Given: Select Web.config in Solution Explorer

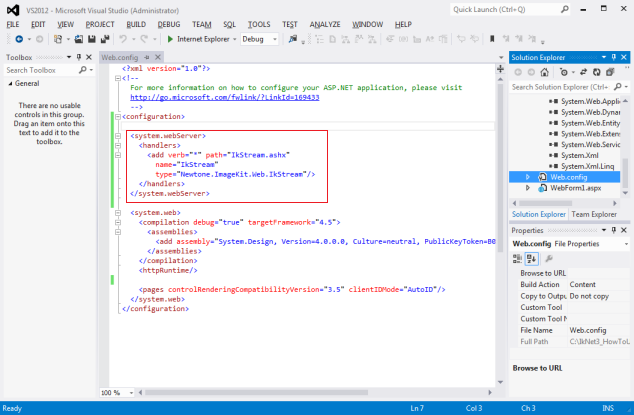Looking at the screenshot, I should (x=569, y=176).
